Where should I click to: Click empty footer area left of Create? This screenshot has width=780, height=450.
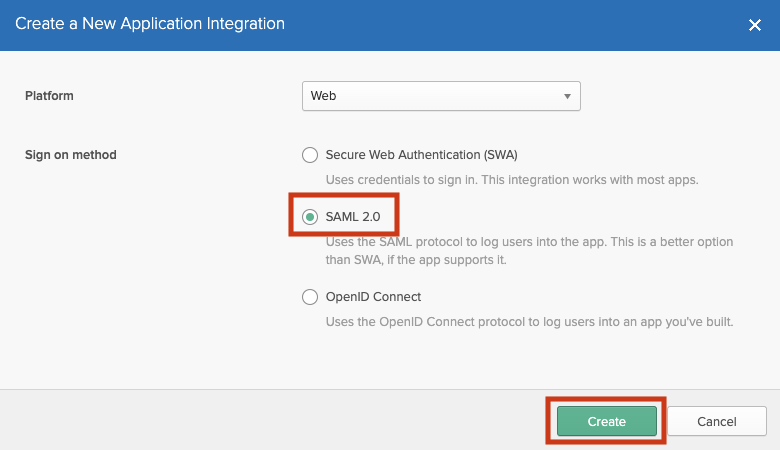coord(274,420)
